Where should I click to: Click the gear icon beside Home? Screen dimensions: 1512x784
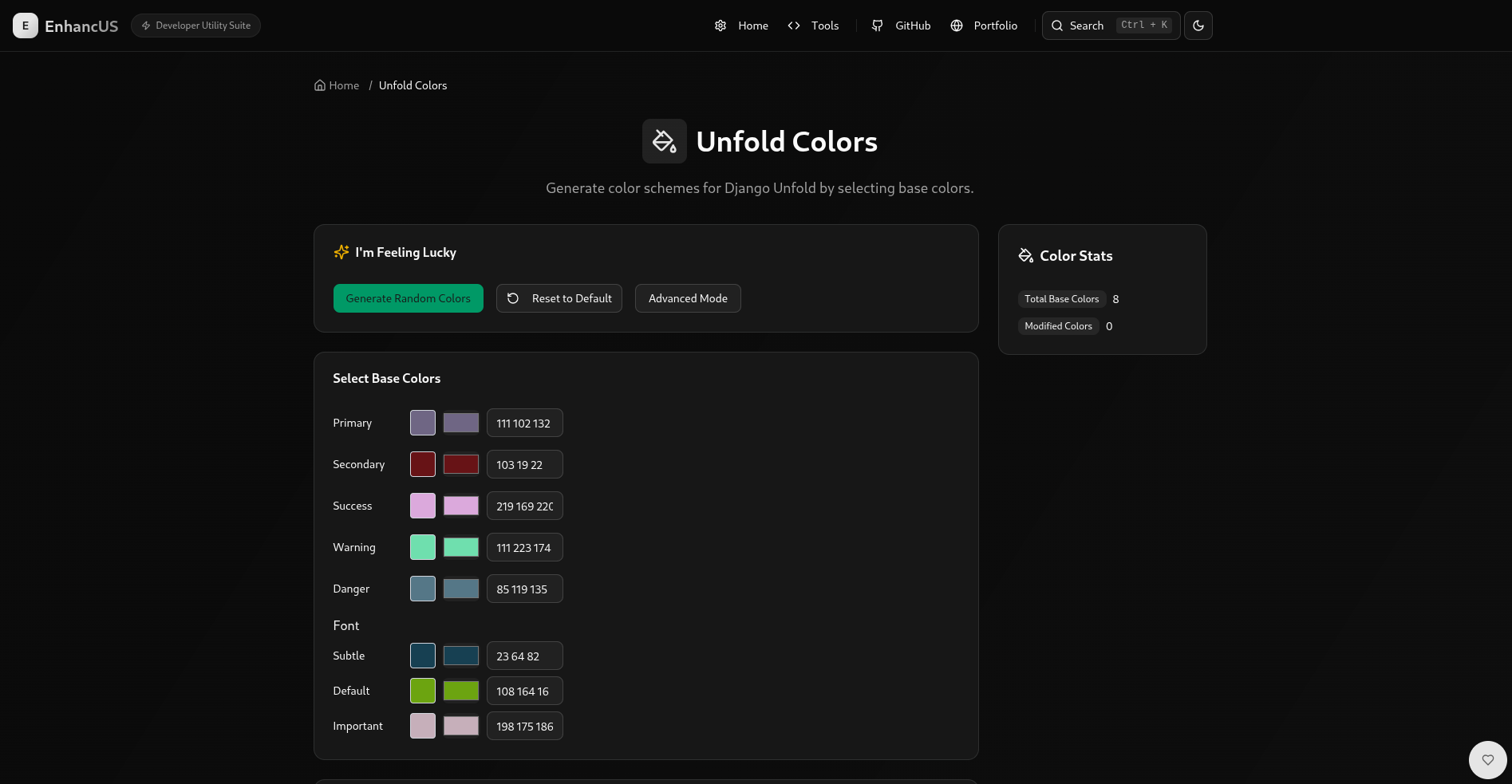(720, 26)
